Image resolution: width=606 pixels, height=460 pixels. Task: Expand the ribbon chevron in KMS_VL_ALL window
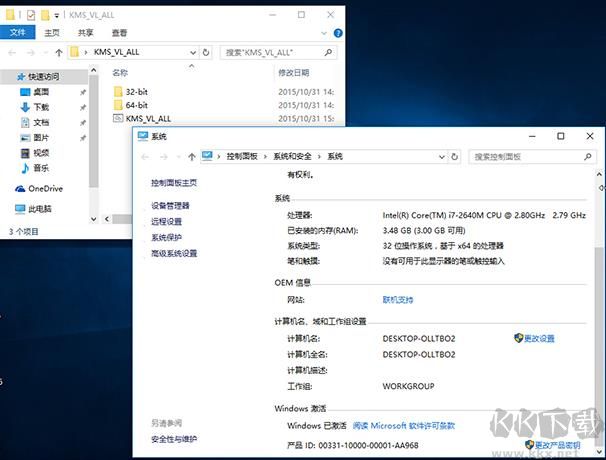point(324,33)
